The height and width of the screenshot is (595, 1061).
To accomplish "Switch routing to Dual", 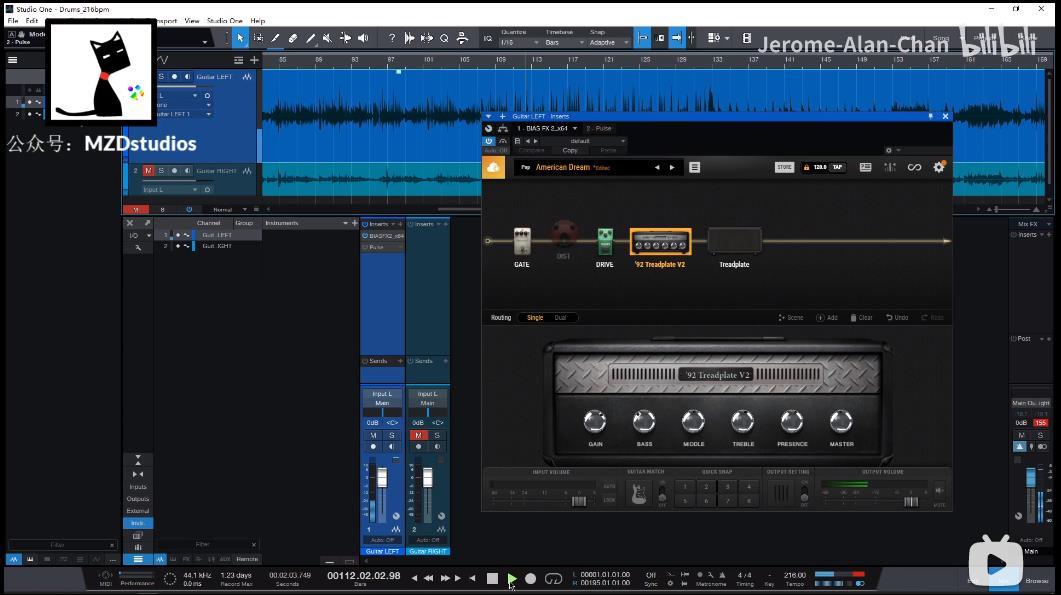I will click(560, 317).
